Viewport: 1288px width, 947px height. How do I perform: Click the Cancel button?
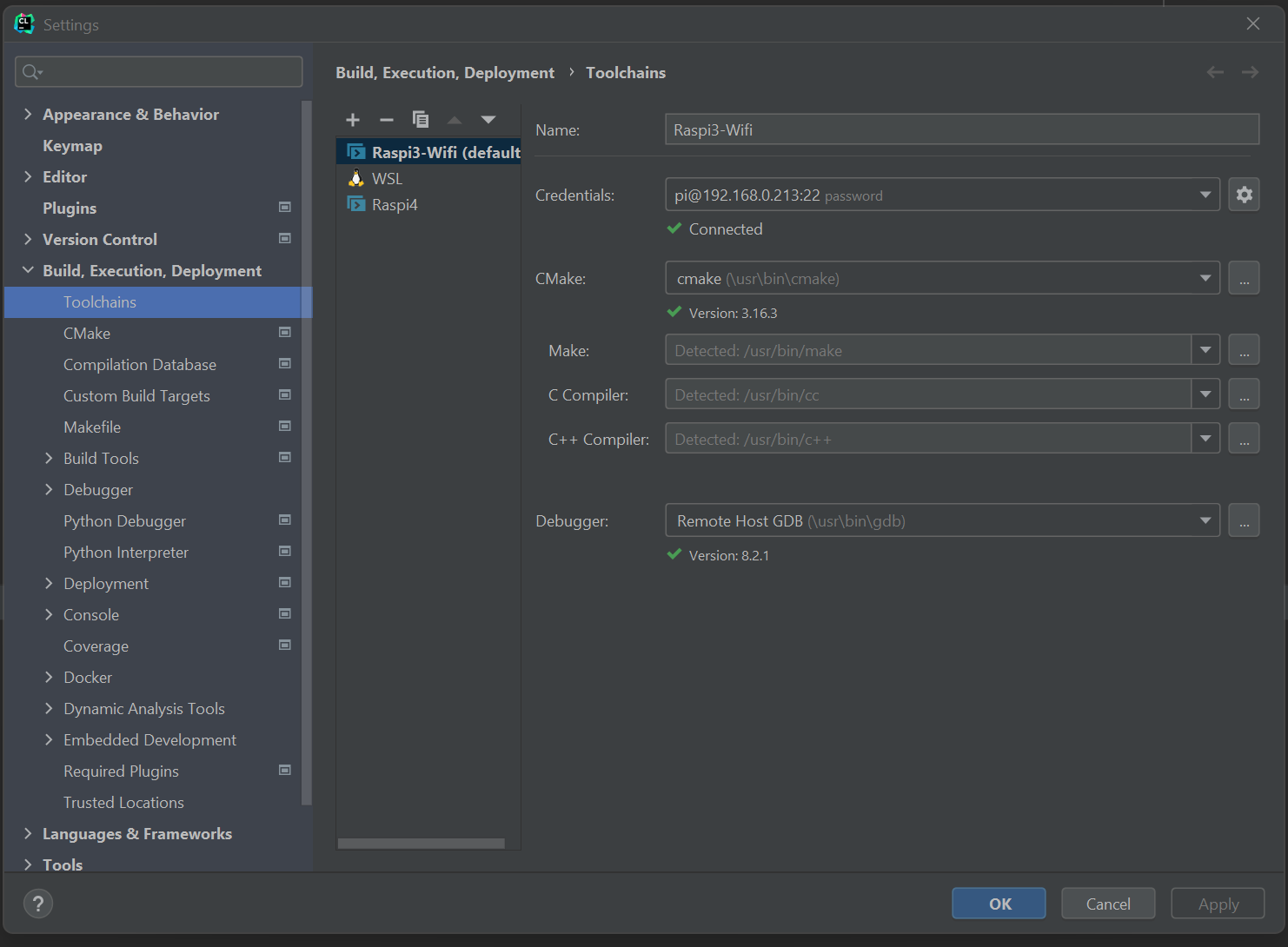1108,904
